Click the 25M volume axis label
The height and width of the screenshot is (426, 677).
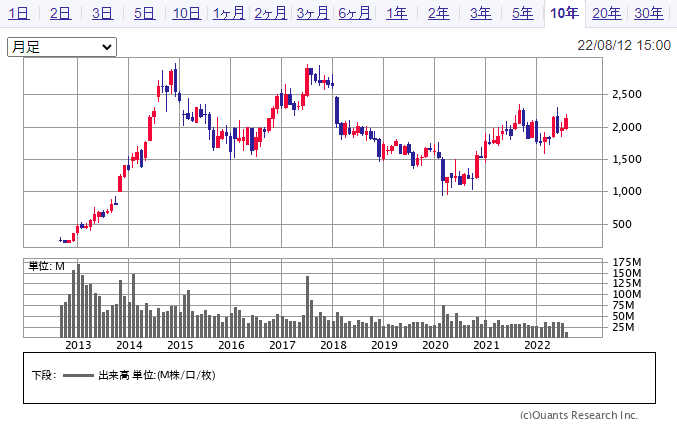pos(623,327)
